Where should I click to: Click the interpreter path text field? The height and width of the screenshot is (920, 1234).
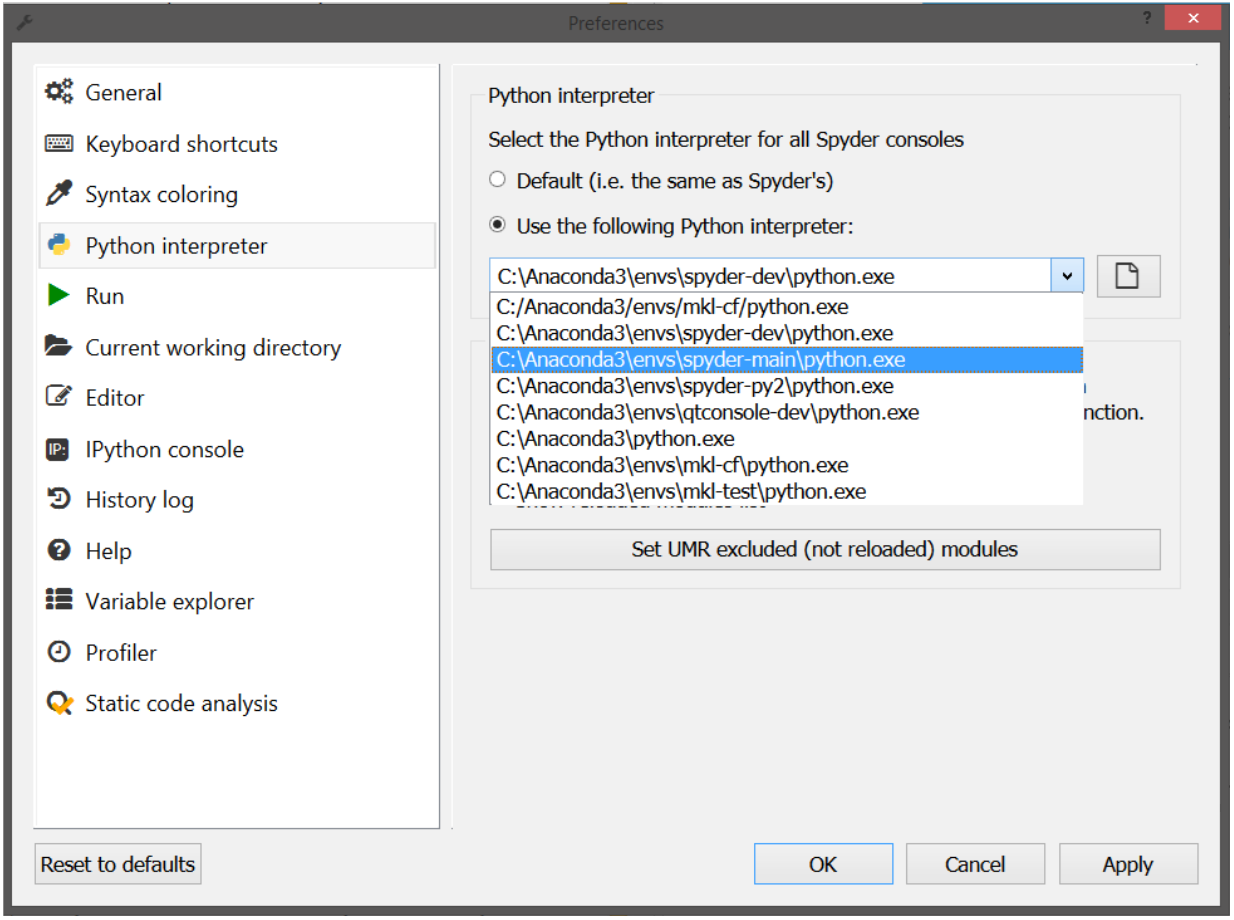click(x=770, y=276)
